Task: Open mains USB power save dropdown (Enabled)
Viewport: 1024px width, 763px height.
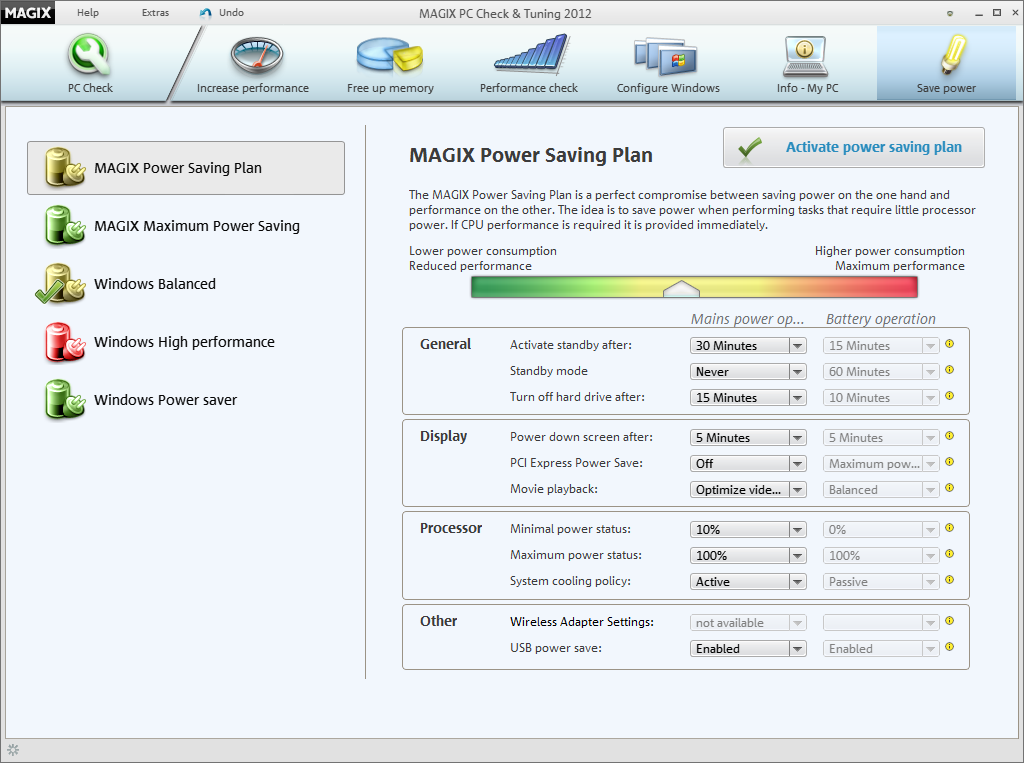Action: click(x=748, y=649)
